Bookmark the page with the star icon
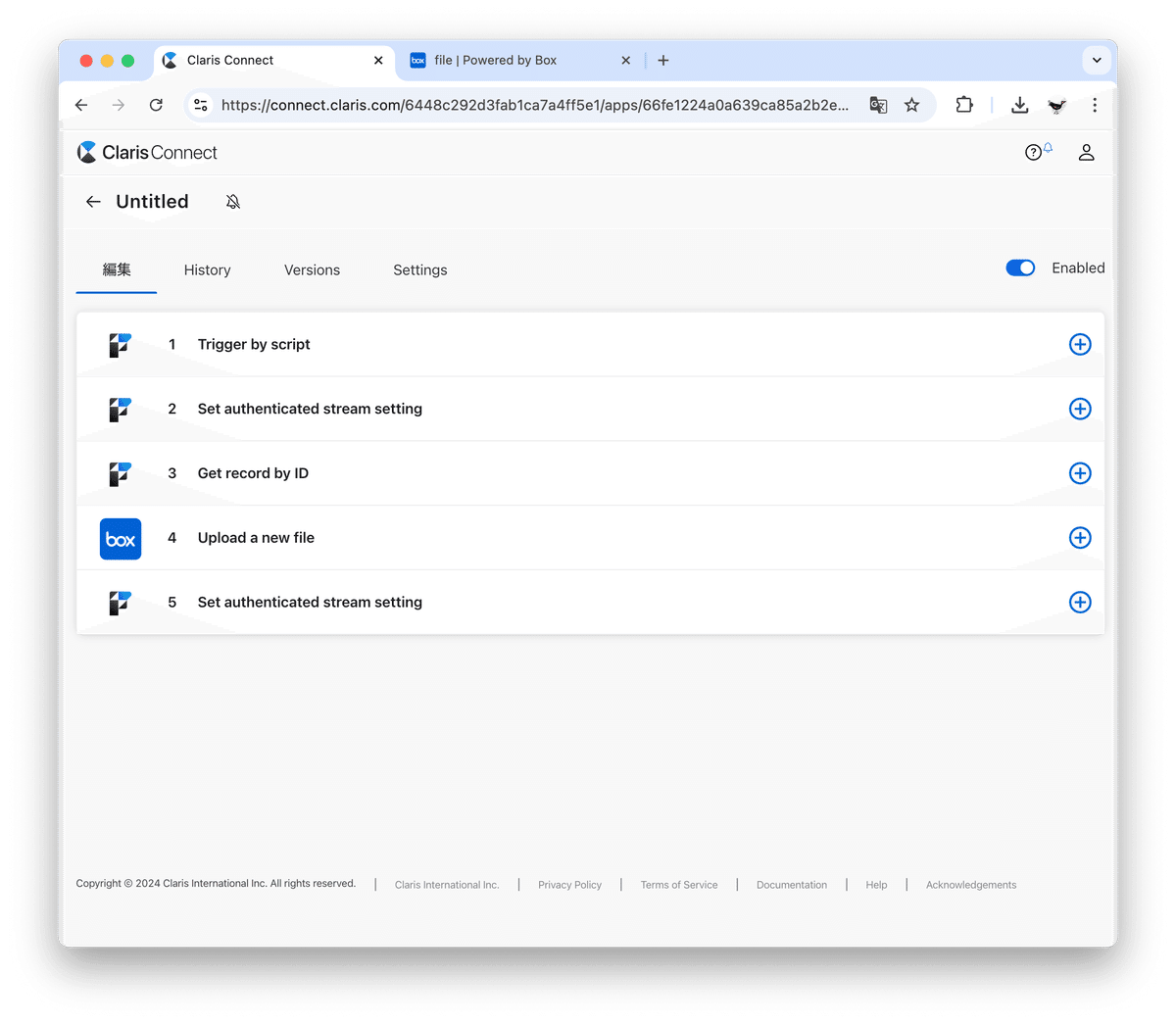1176x1024 pixels. pyautogui.click(x=912, y=105)
